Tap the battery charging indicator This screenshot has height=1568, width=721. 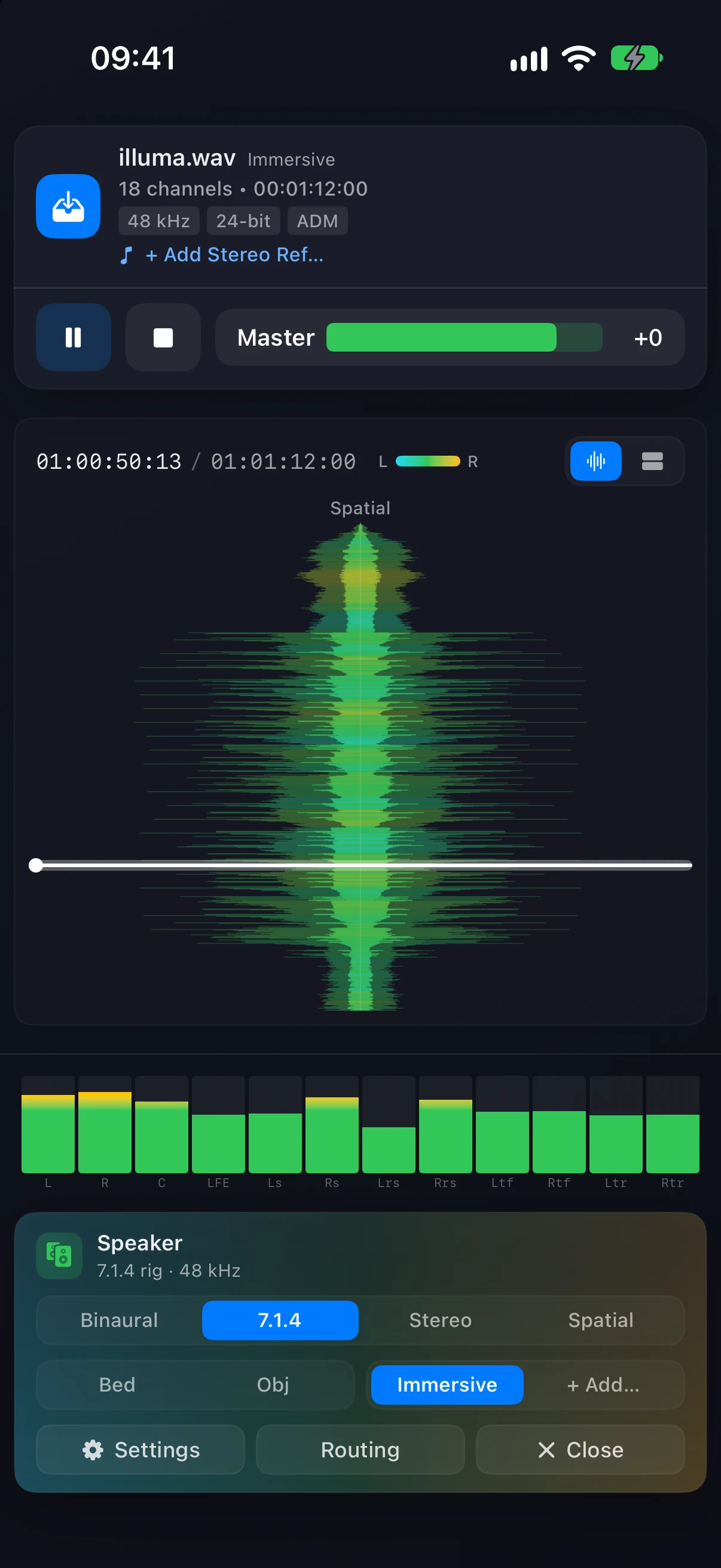click(x=637, y=59)
